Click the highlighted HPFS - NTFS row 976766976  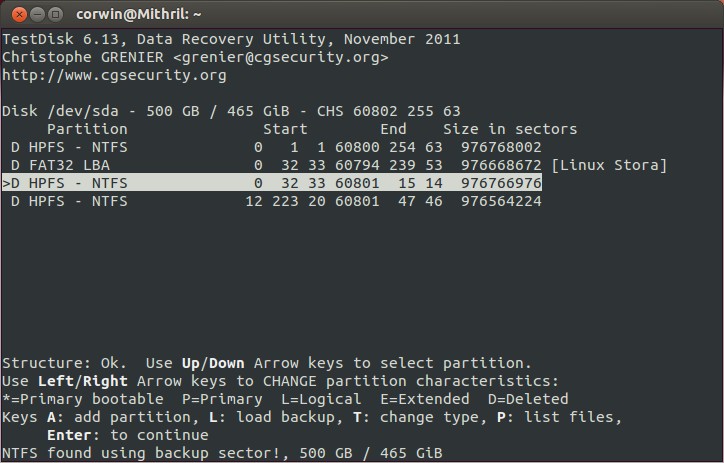pos(272,183)
